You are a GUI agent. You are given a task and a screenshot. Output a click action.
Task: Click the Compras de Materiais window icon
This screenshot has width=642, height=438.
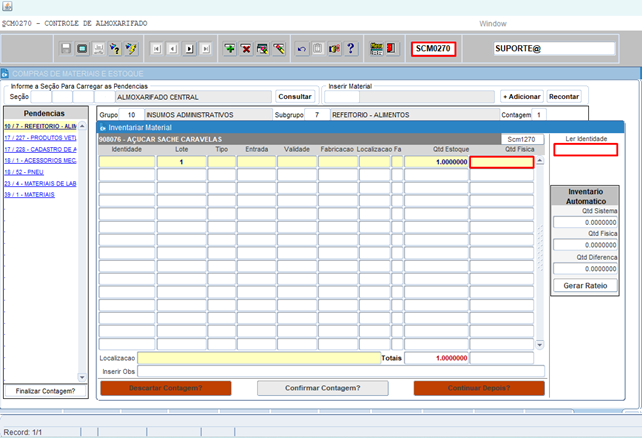[5, 74]
